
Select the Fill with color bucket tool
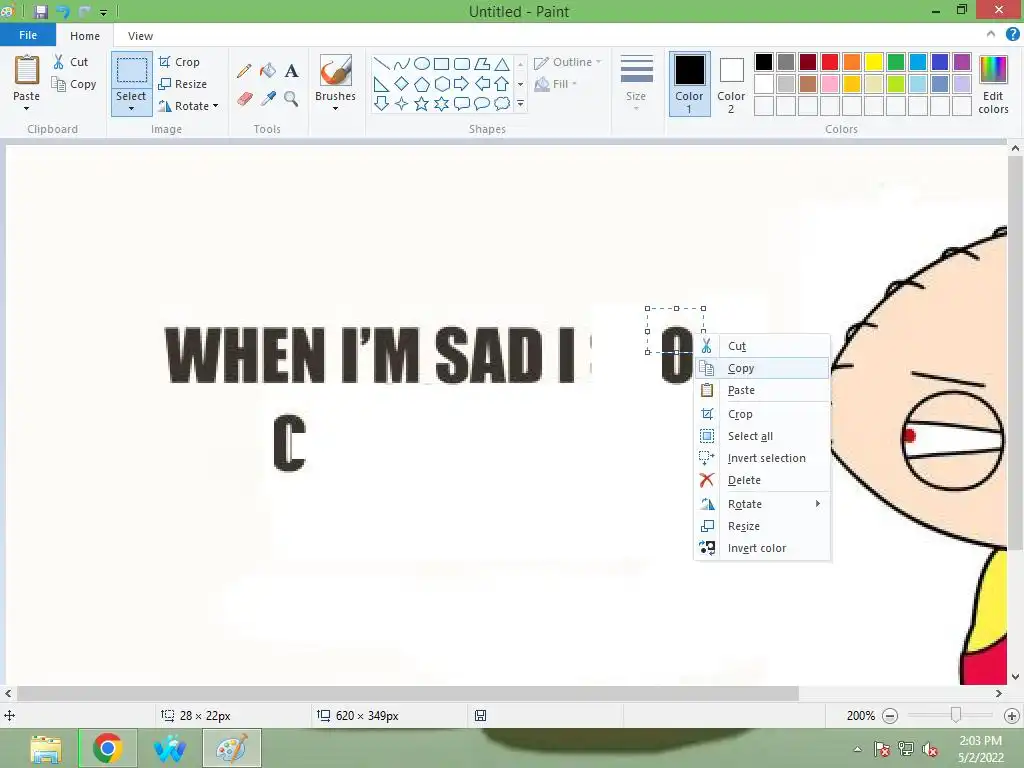(x=268, y=71)
